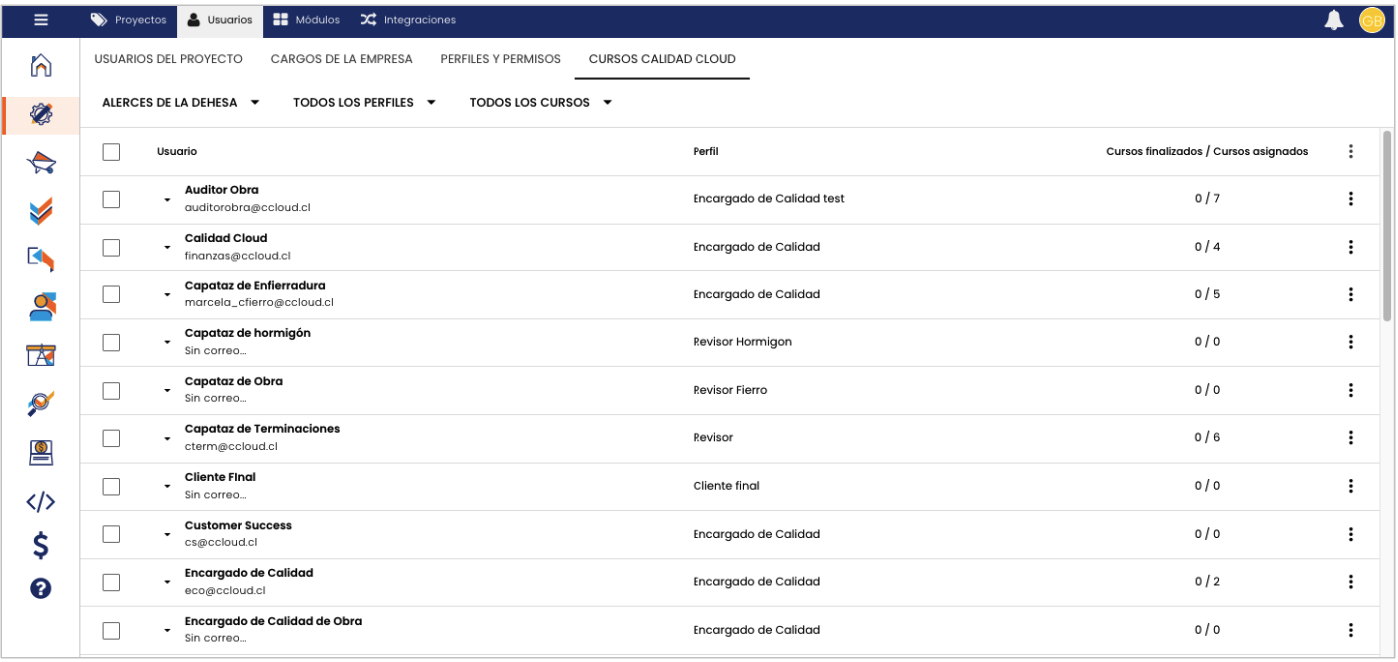Click the notifications bell icon
1398x662 pixels.
(x=1334, y=19)
